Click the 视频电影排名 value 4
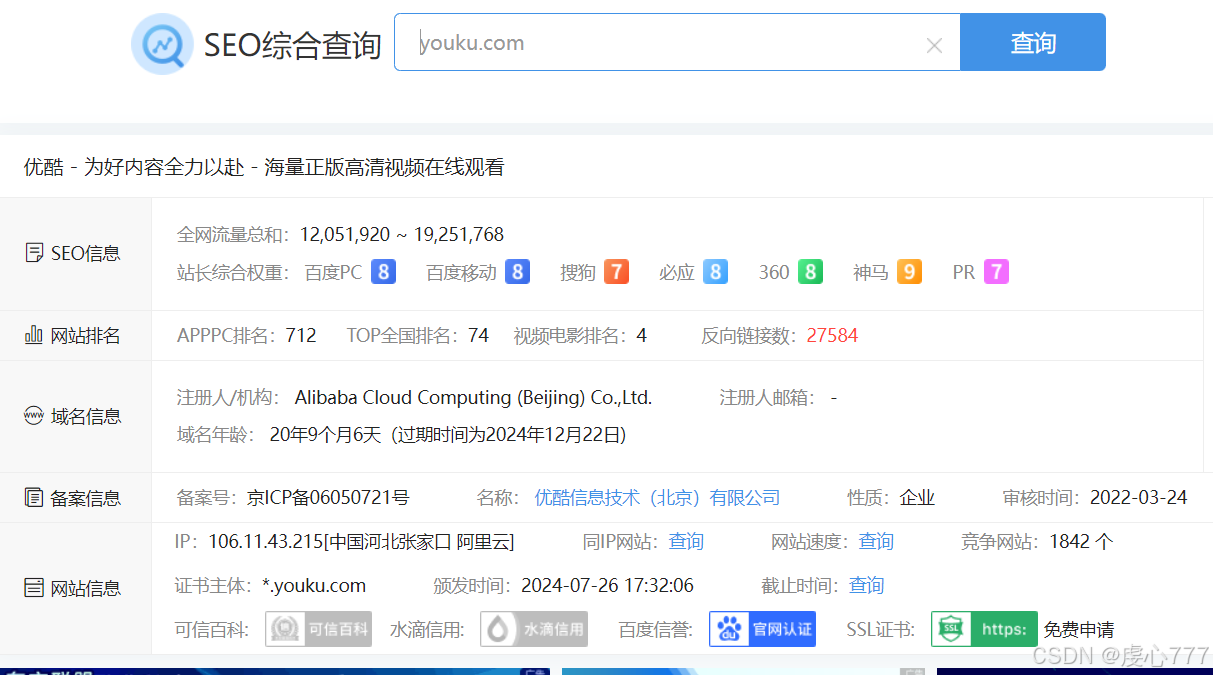The image size is (1213, 675). pos(642,336)
